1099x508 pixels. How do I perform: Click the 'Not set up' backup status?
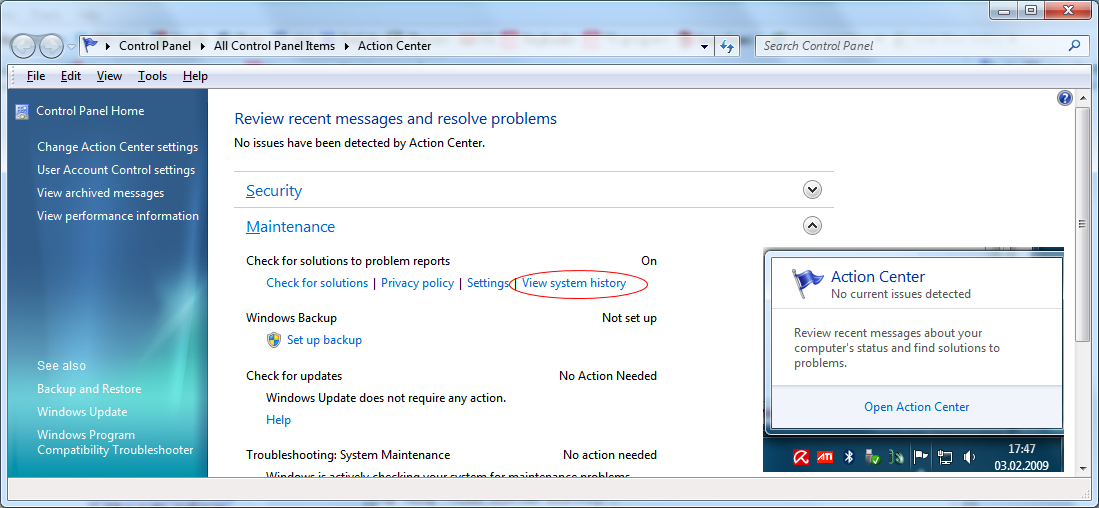click(x=629, y=318)
